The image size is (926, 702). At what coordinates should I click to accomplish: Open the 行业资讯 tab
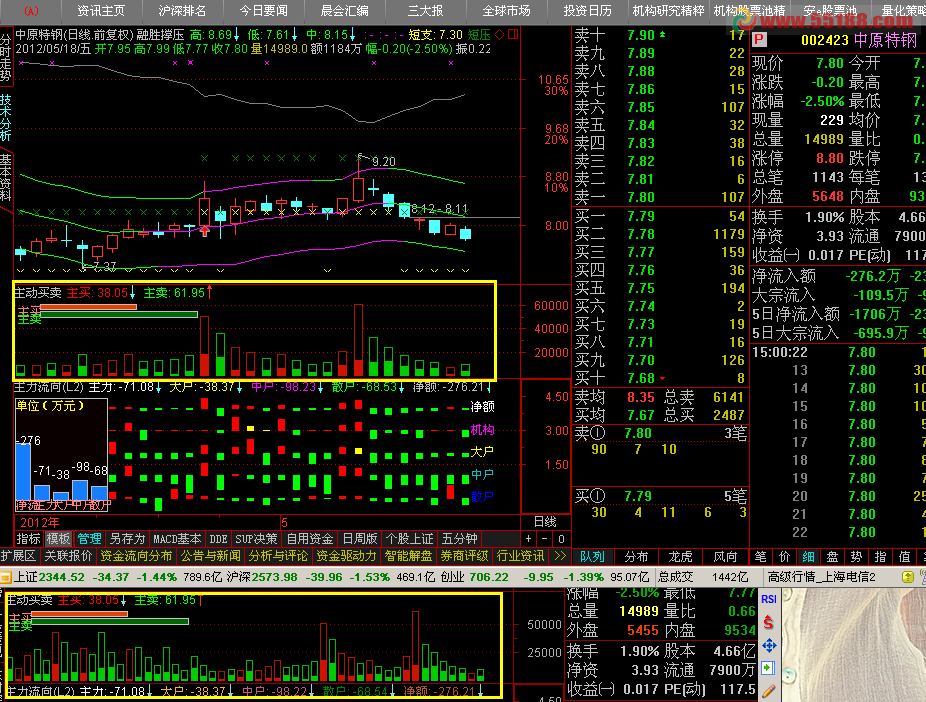point(520,556)
